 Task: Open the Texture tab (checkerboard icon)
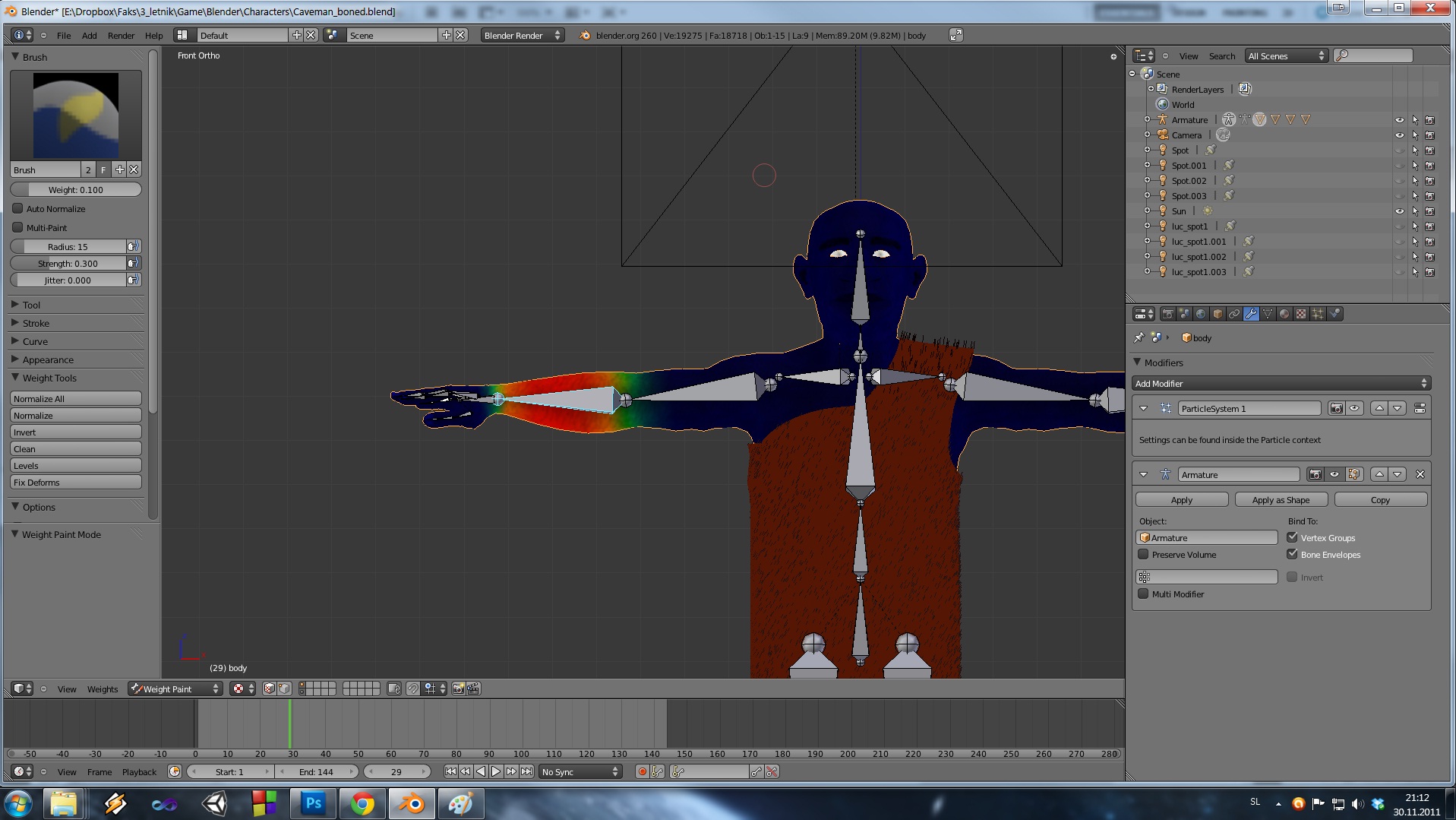[x=1301, y=314]
